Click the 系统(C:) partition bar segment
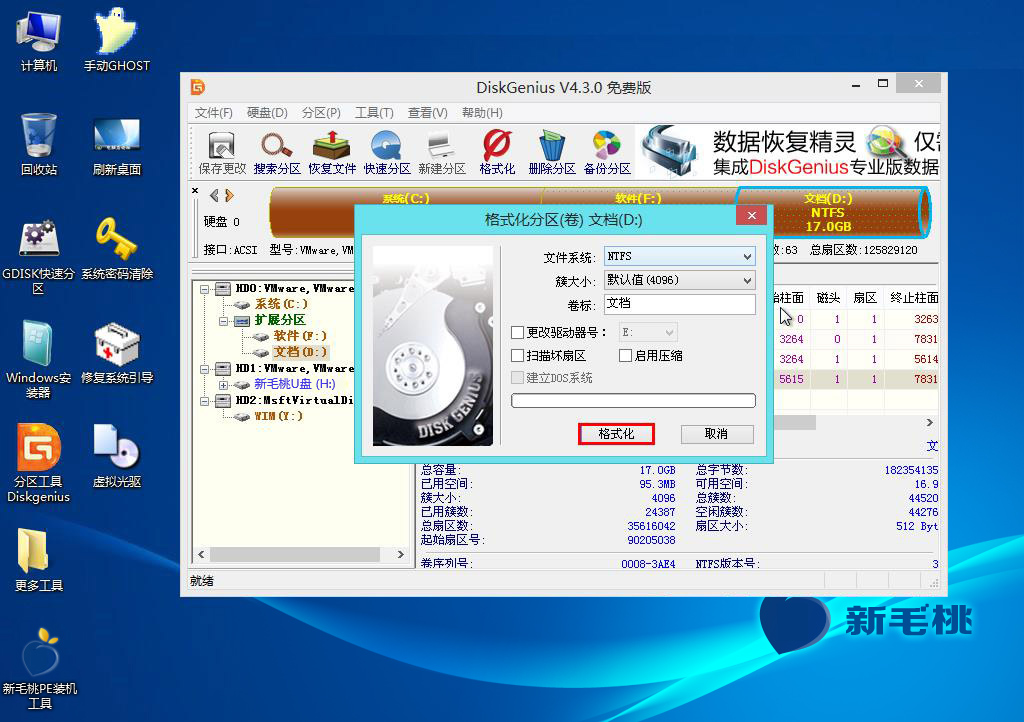Viewport: 1024px width, 722px height. pyautogui.click(x=405, y=198)
